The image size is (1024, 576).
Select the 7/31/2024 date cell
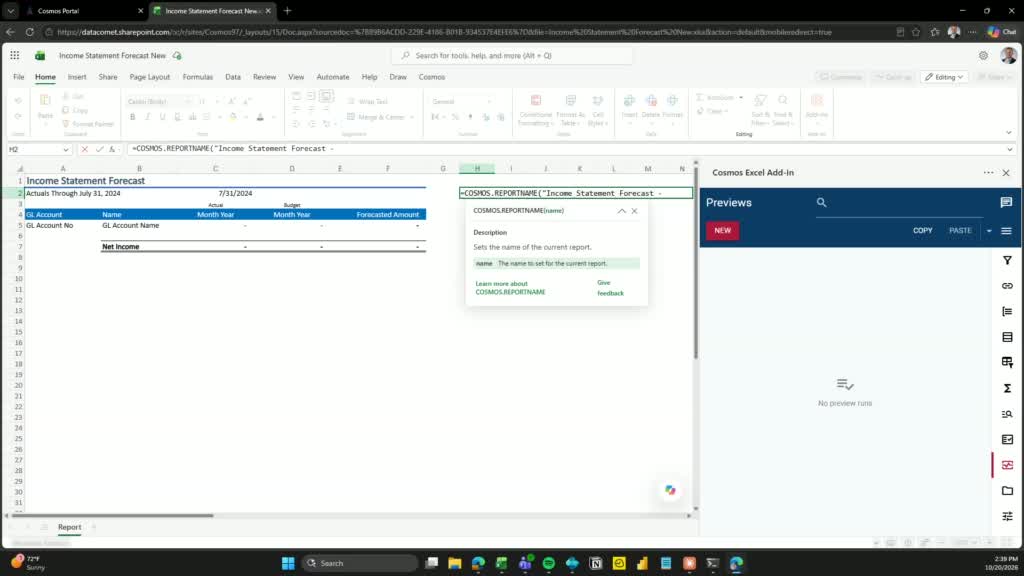(x=215, y=193)
